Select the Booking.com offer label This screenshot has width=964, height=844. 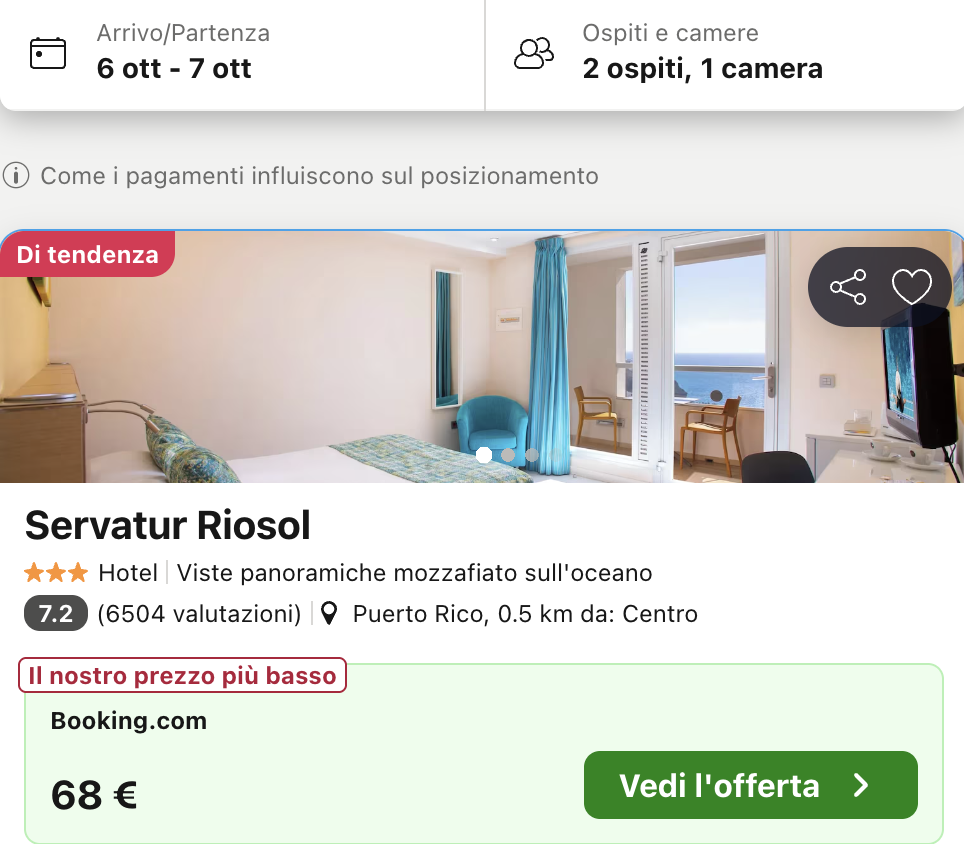129,721
